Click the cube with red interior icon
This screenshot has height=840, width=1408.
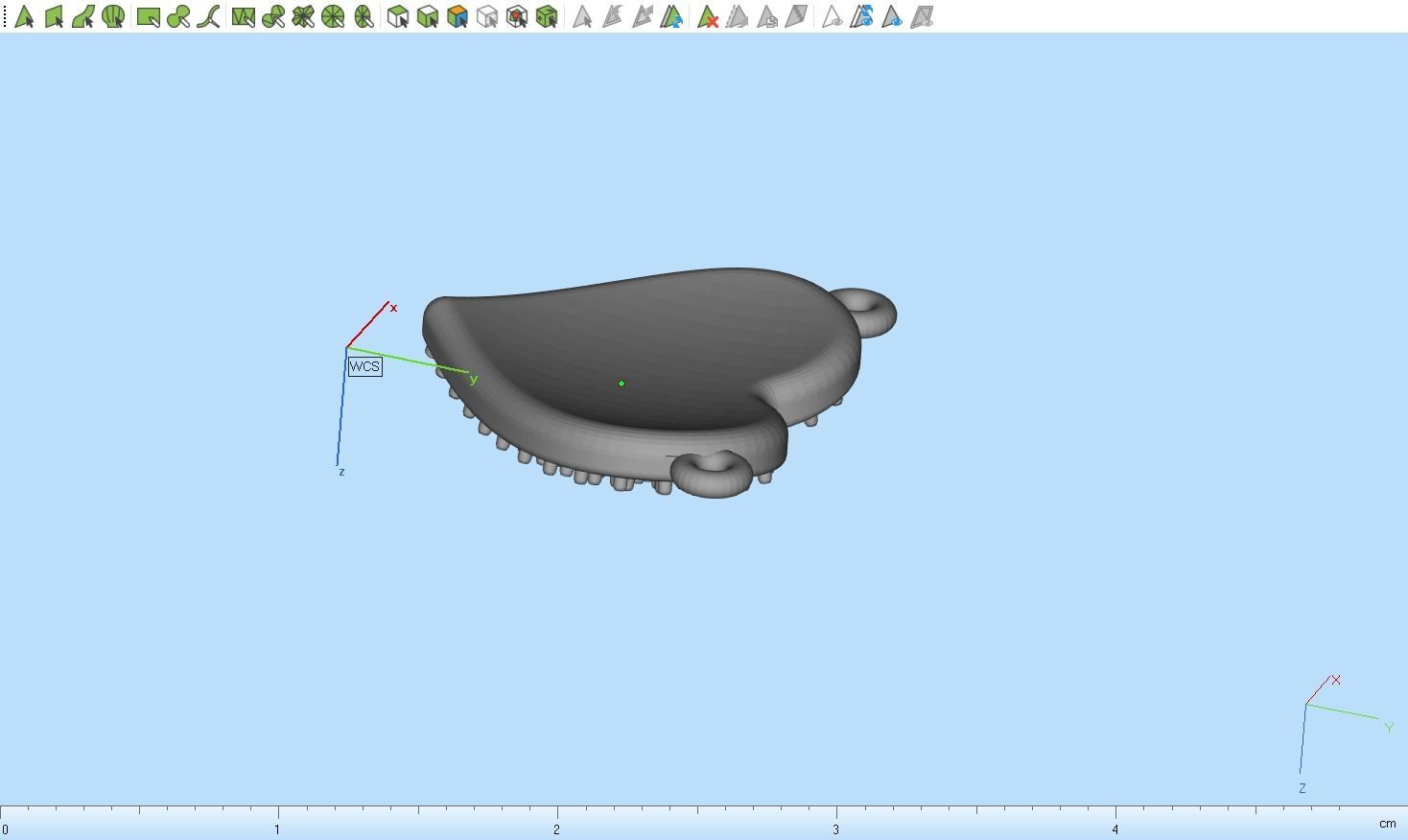pos(516,16)
